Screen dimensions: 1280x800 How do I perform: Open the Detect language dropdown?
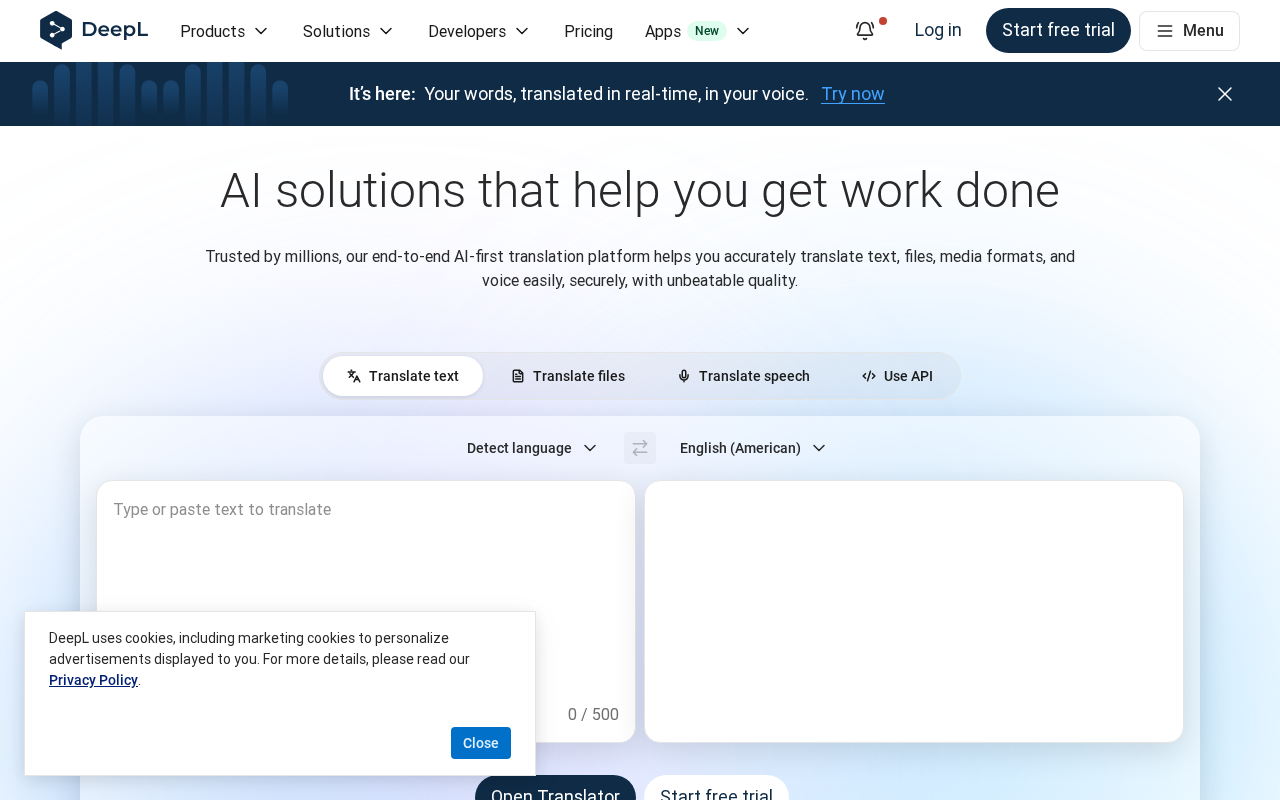tap(532, 448)
